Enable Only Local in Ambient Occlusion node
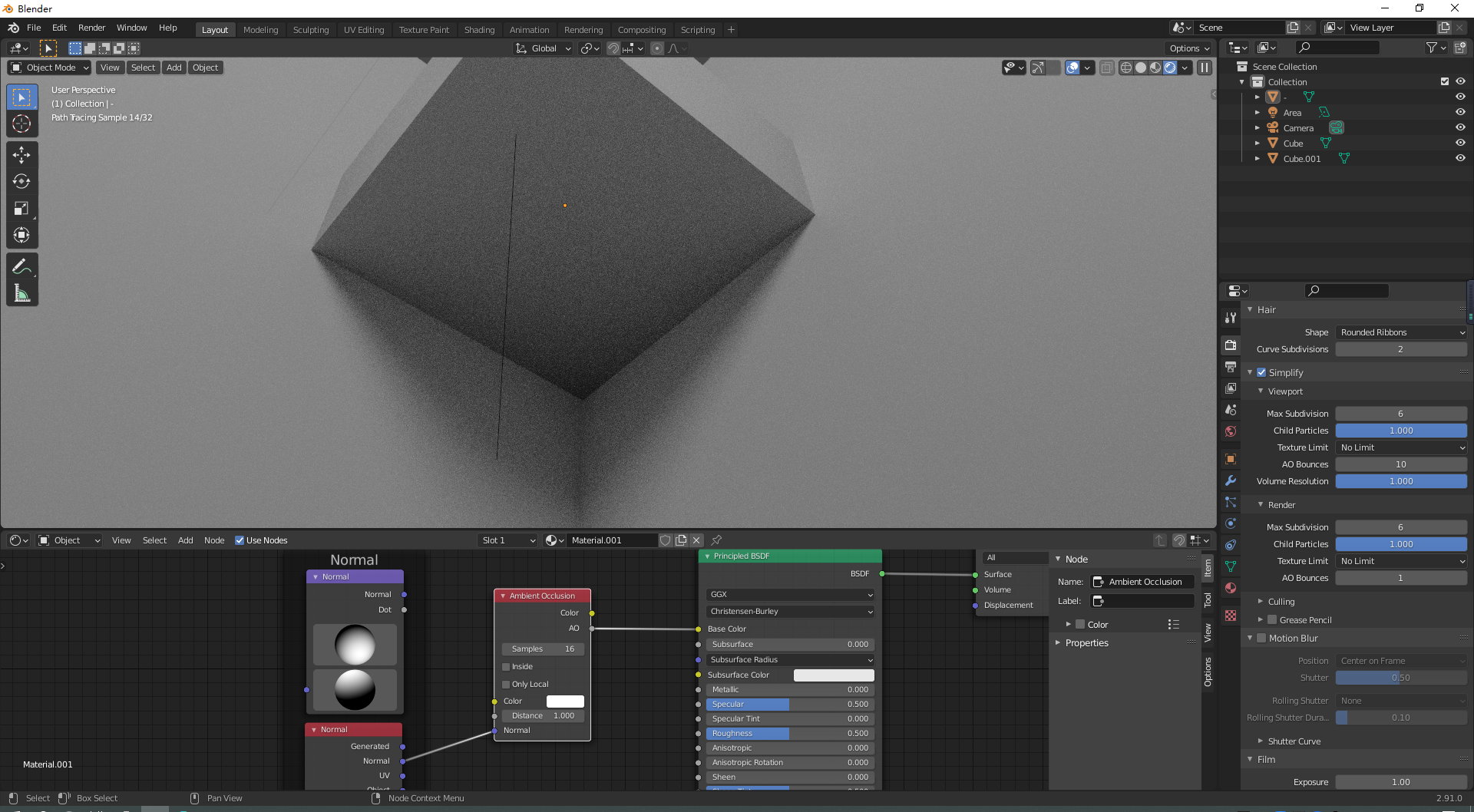Screen dimensions: 1474x812 [506, 685]
